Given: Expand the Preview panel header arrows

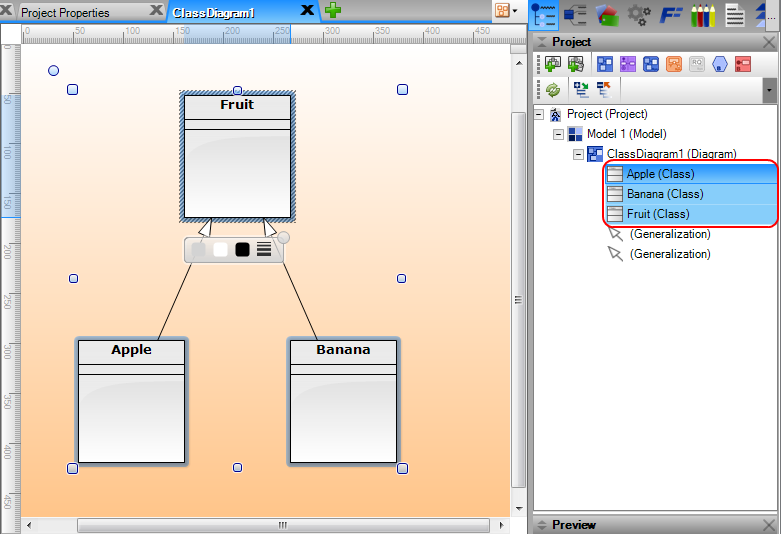Looking at the screenshot, I should [x=542, y=525].
